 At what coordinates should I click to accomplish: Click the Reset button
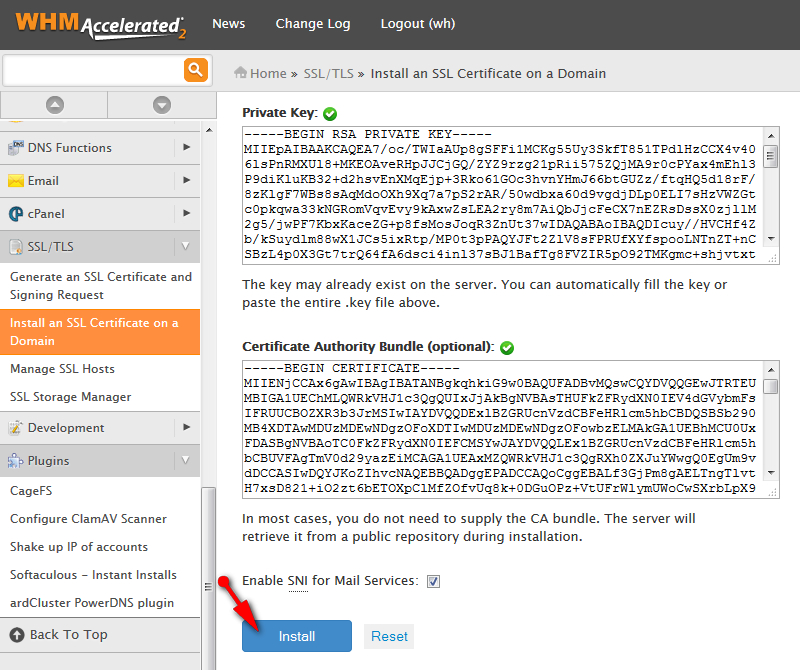[x=389, y=636]
